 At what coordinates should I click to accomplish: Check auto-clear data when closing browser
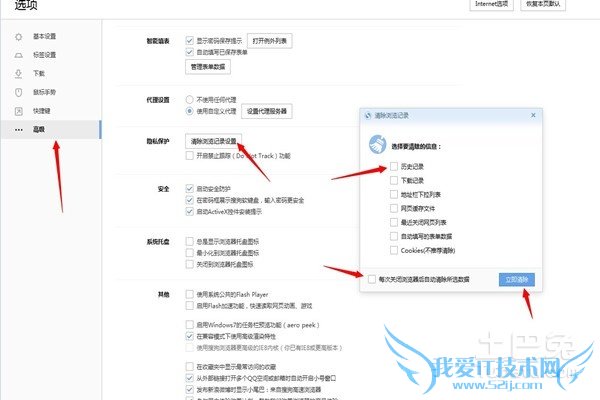372,279
